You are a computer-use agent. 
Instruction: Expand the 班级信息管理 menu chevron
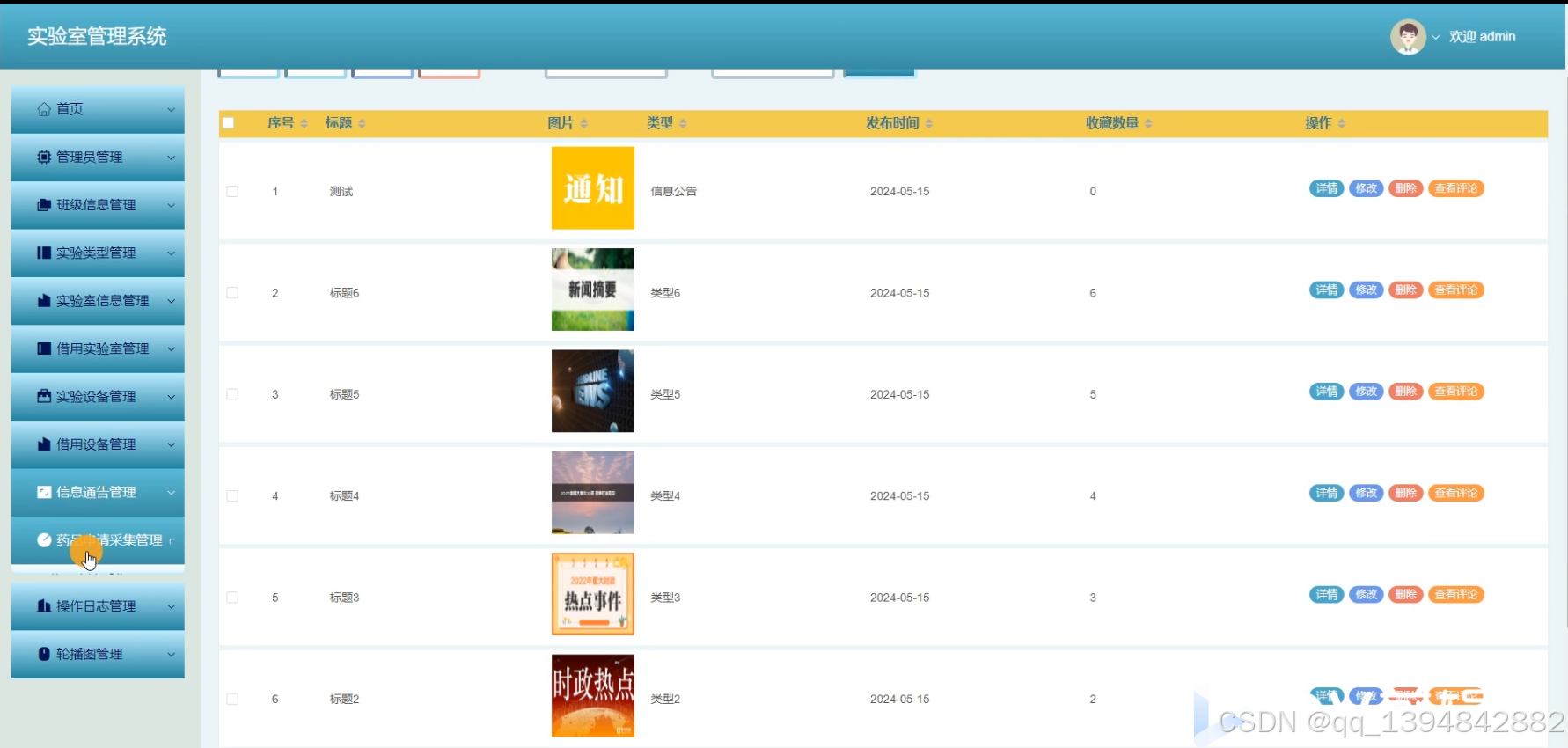(172, 205)
